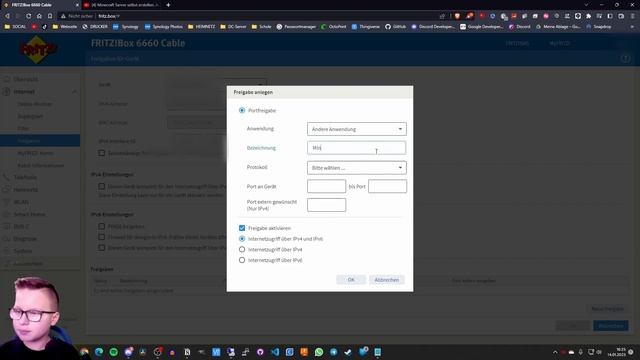Open the TikTok bookmark icon

(44, 27)
